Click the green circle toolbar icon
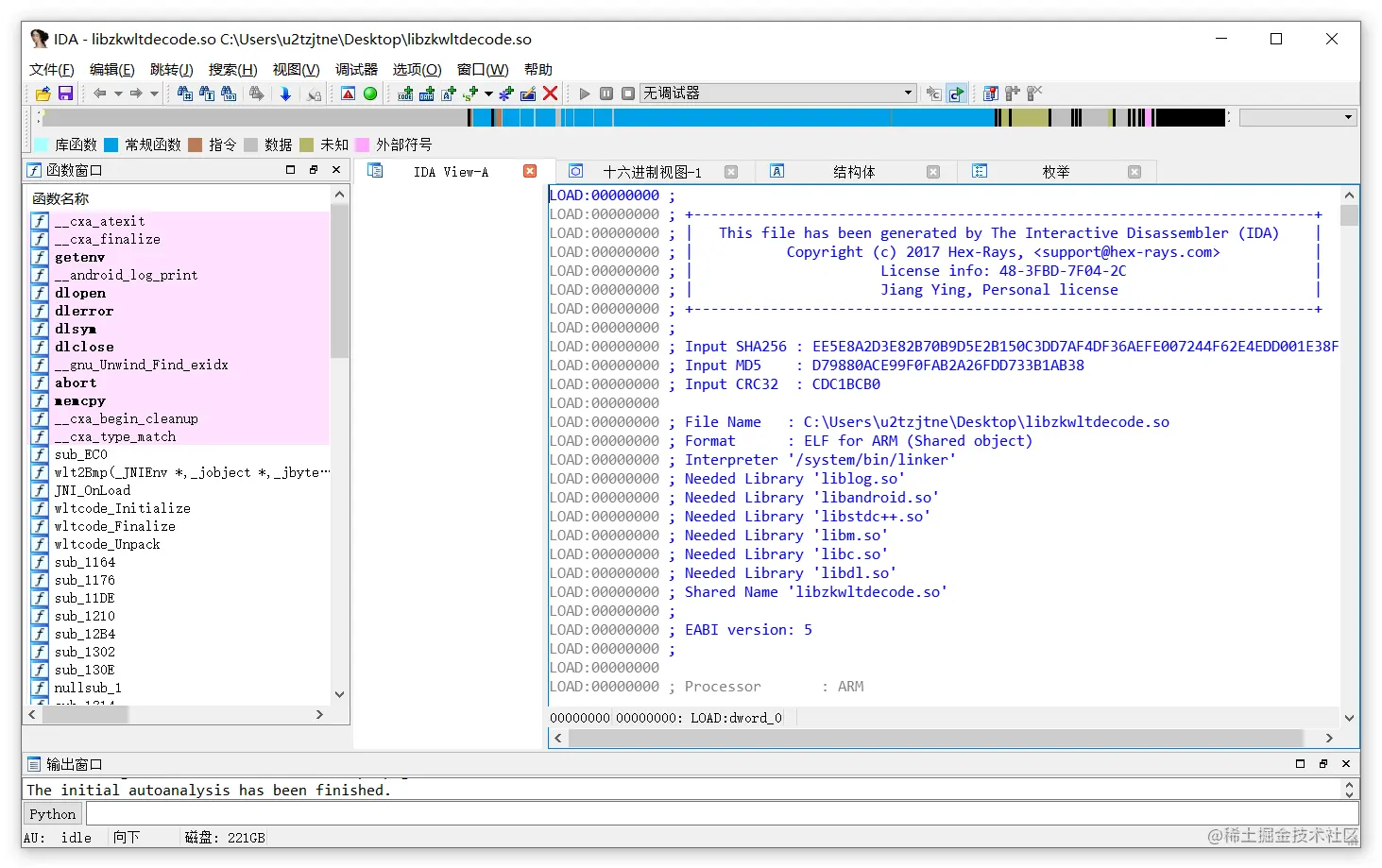The image size is (1382, 868). point(370,94)
